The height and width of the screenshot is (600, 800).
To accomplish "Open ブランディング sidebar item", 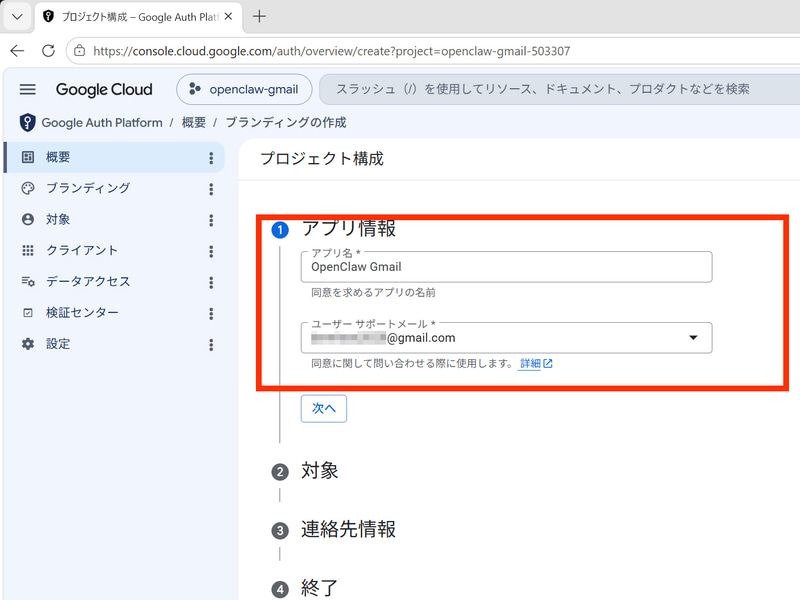I will click(x=114, y=188).
